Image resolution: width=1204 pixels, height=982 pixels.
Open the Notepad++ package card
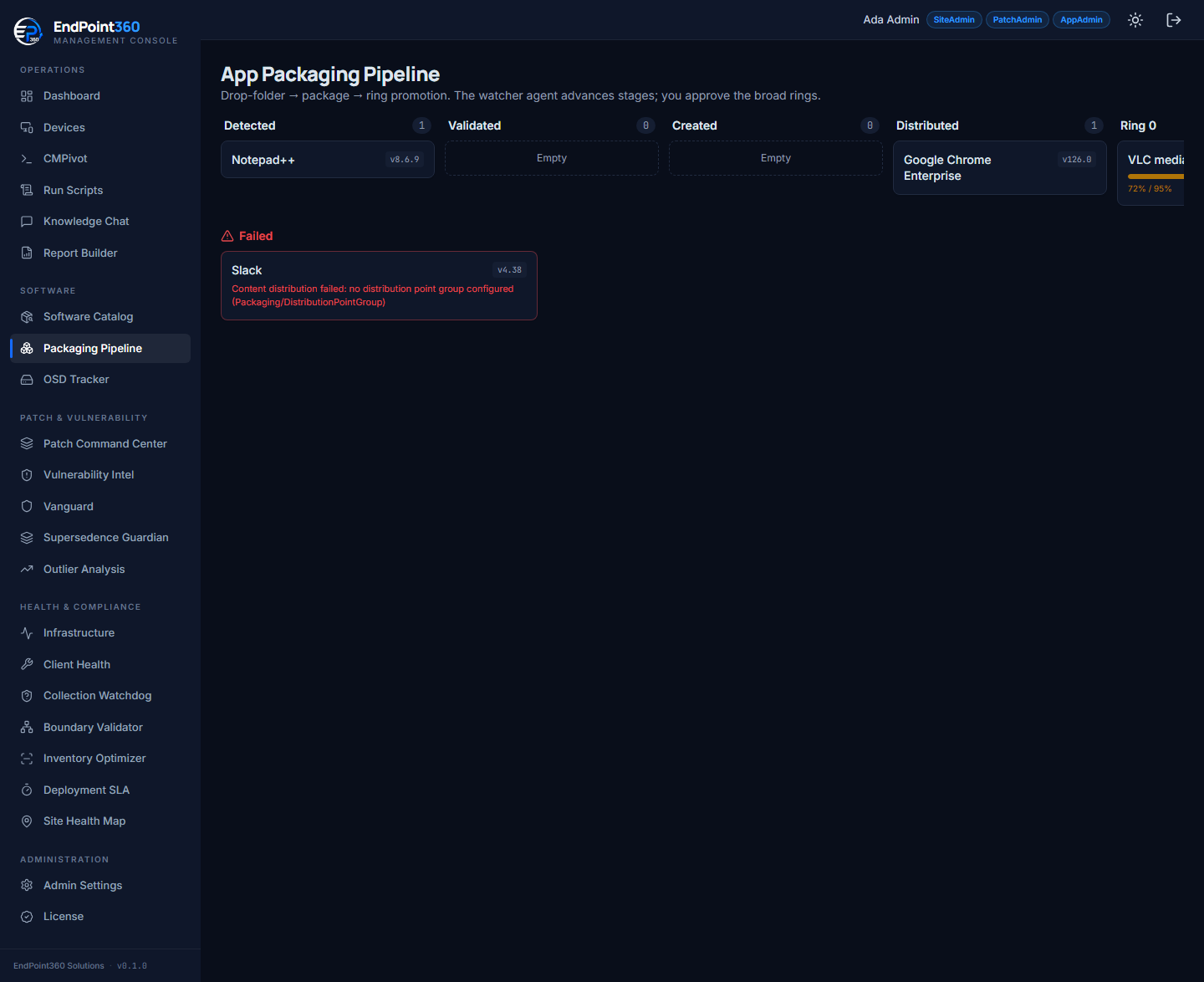pos(328,160)
